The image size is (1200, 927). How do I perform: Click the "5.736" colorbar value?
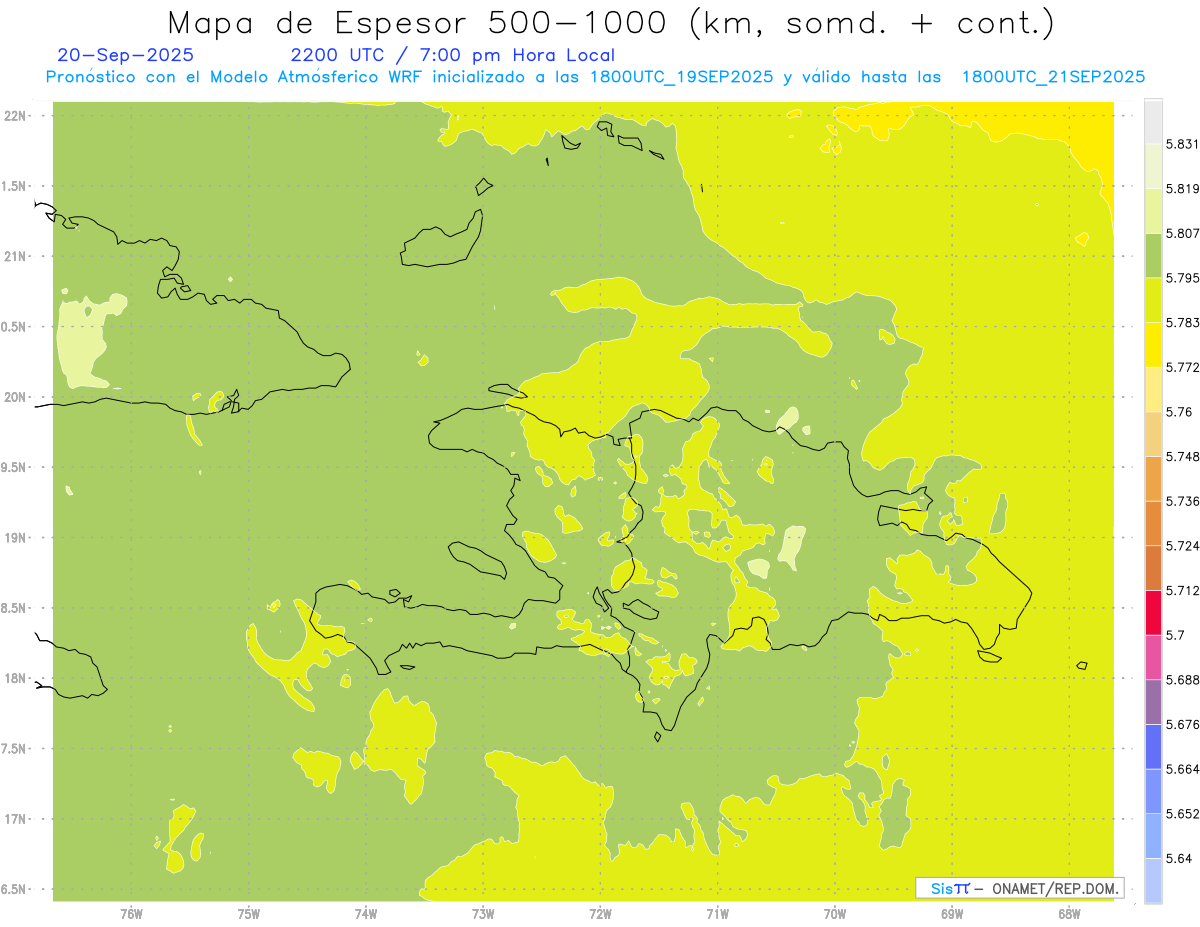tap(1182, 501)
